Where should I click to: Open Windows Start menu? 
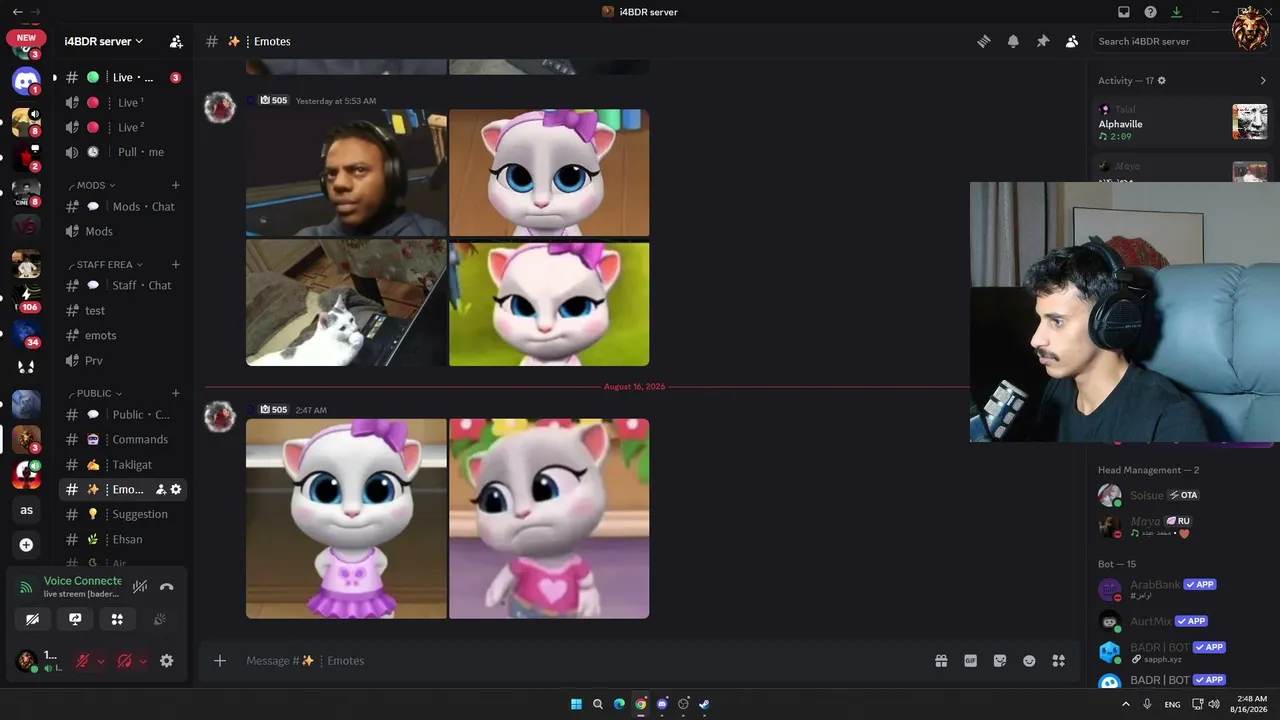point(577,704)
